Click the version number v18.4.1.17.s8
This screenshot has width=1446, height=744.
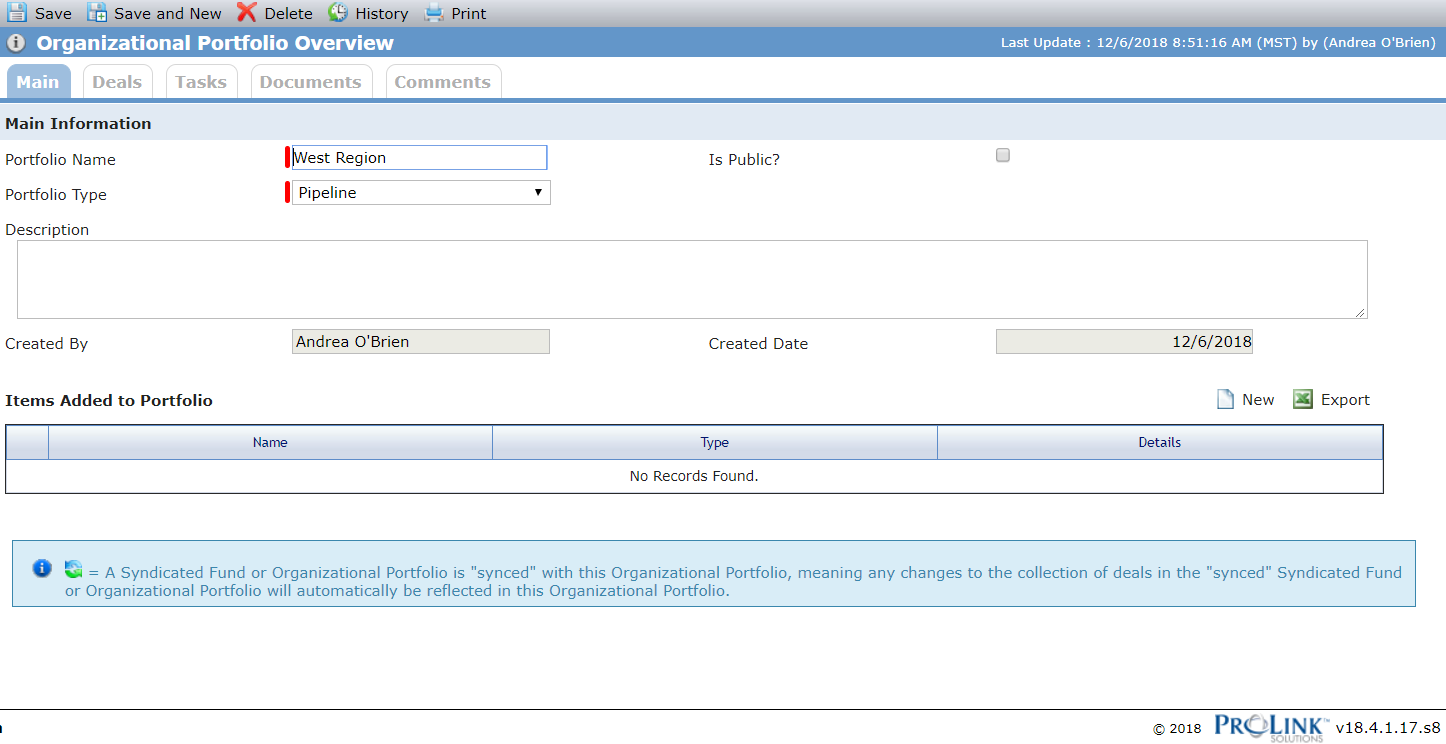(1388, 728)
